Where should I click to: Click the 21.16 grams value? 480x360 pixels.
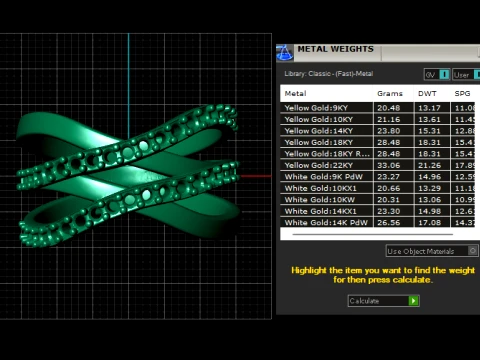coord(388,119)
